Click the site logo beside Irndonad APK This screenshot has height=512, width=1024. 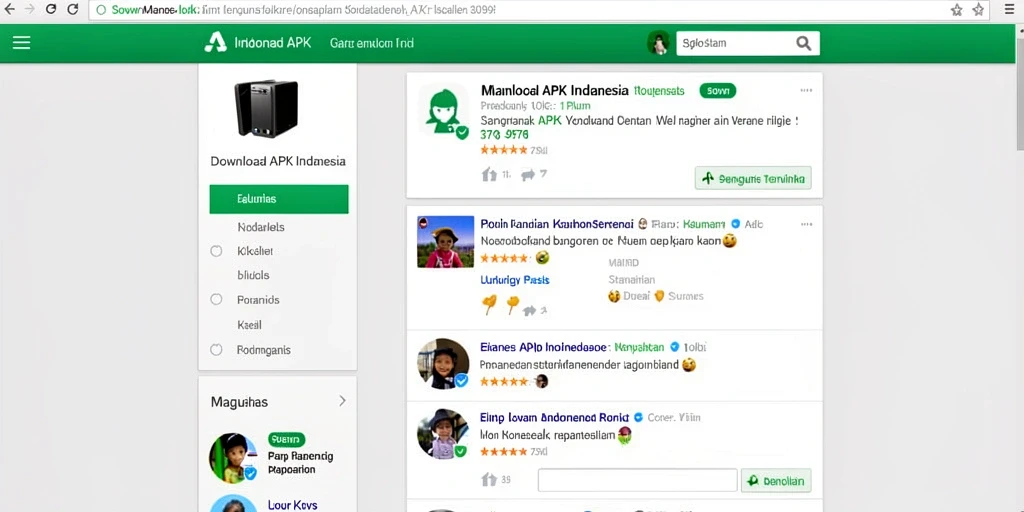click(x=215, y=43)
